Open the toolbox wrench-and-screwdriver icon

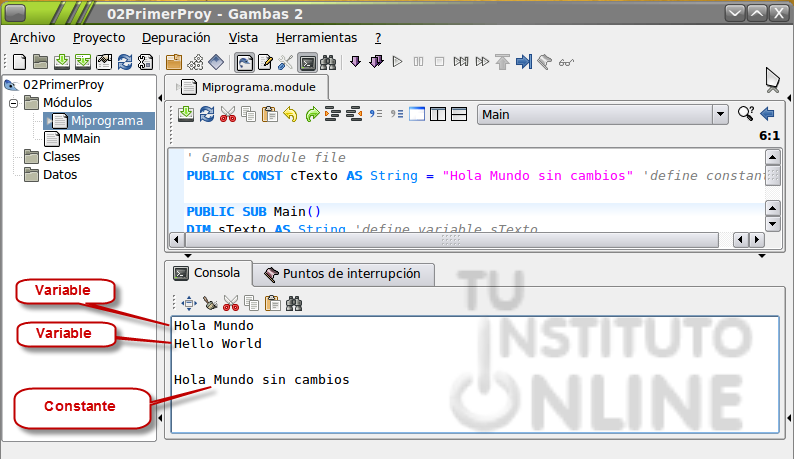coord(286,62)
